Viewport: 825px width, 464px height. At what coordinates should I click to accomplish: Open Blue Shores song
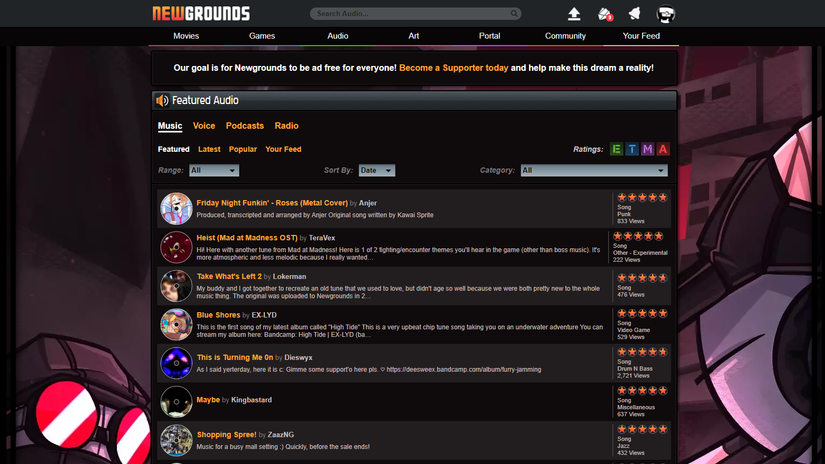tap(218, 315)
